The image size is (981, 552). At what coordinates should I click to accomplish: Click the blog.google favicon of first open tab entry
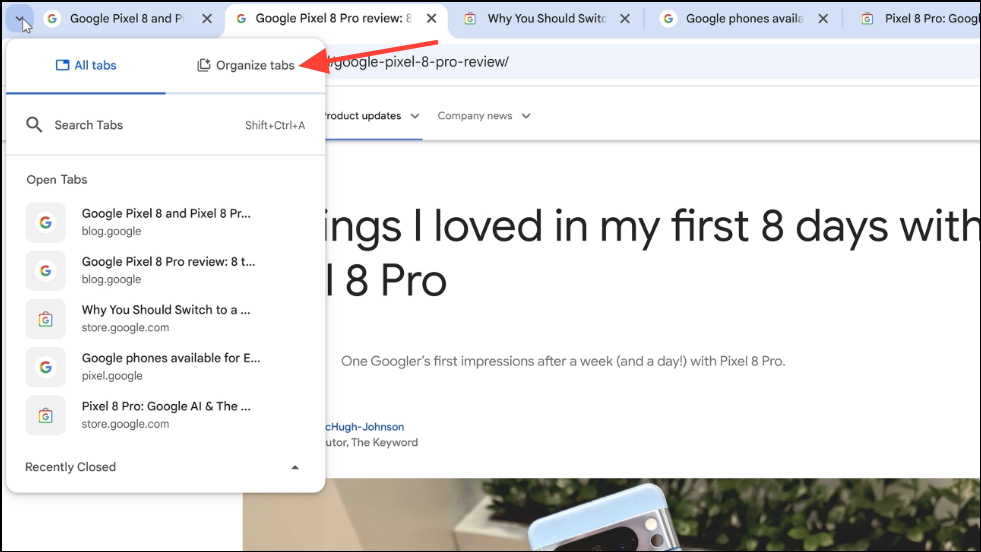46,222
